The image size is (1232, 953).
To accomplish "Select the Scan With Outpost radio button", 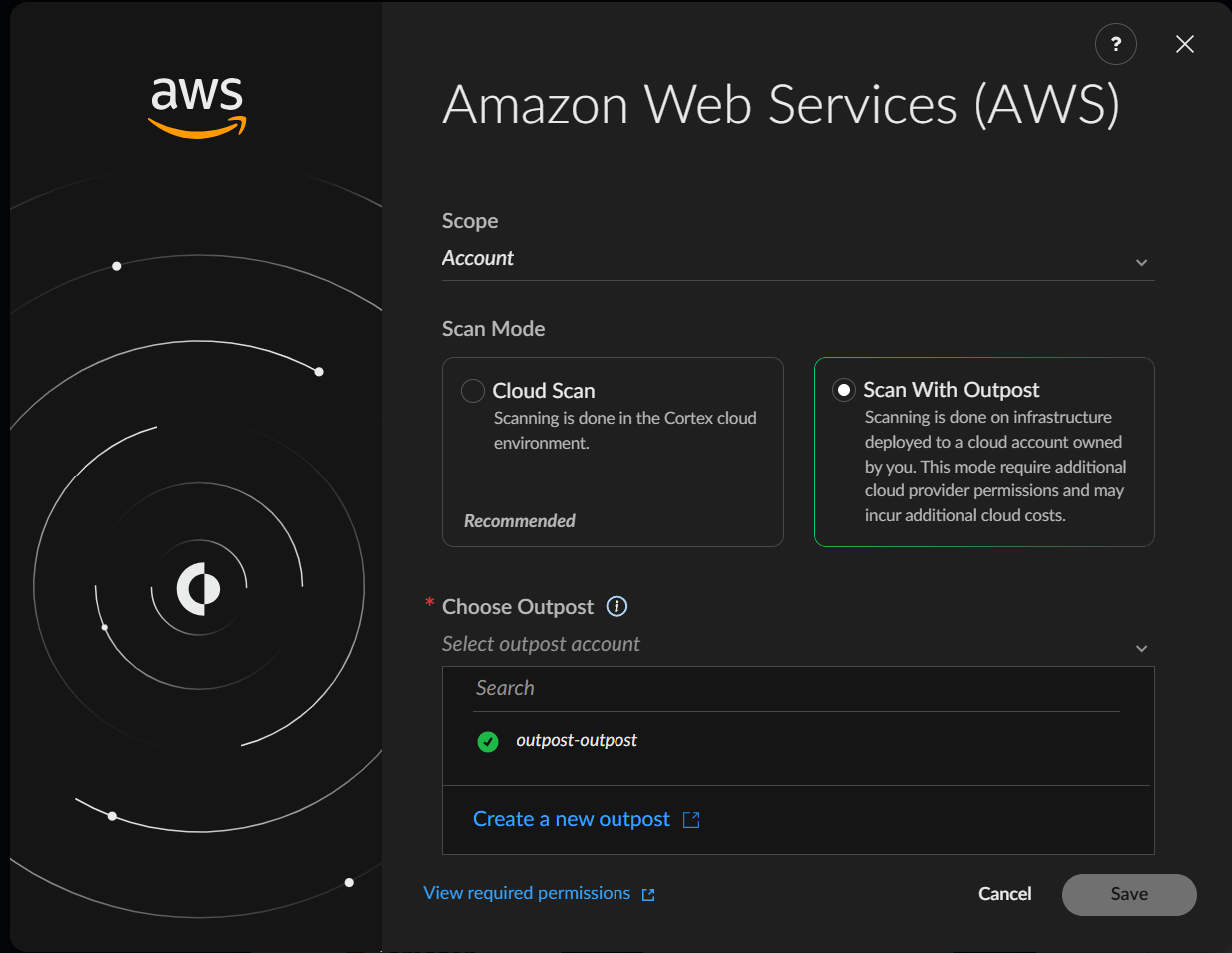I will point(844,390).
